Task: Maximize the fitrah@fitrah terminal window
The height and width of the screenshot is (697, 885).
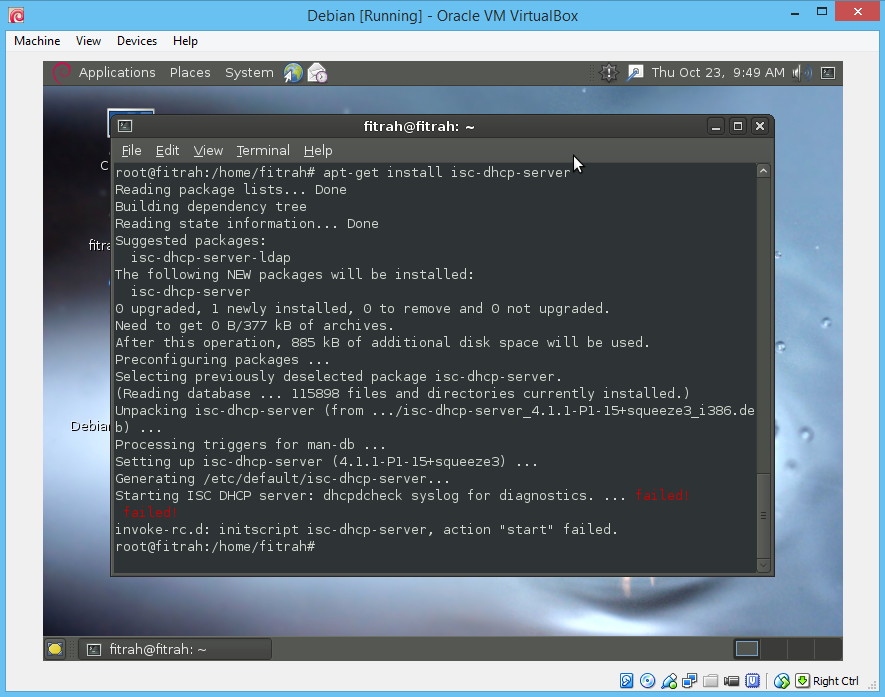Action: click(x=738, y=126)
